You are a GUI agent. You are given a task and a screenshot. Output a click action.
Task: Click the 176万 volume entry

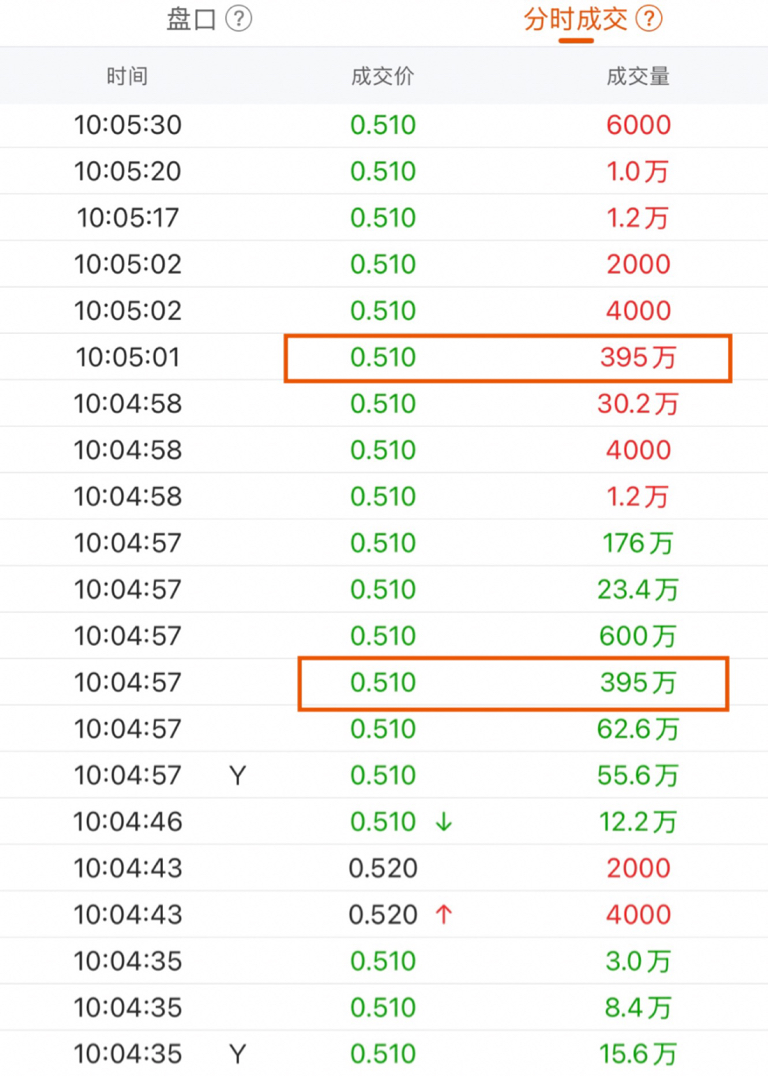tap(637, 543)
